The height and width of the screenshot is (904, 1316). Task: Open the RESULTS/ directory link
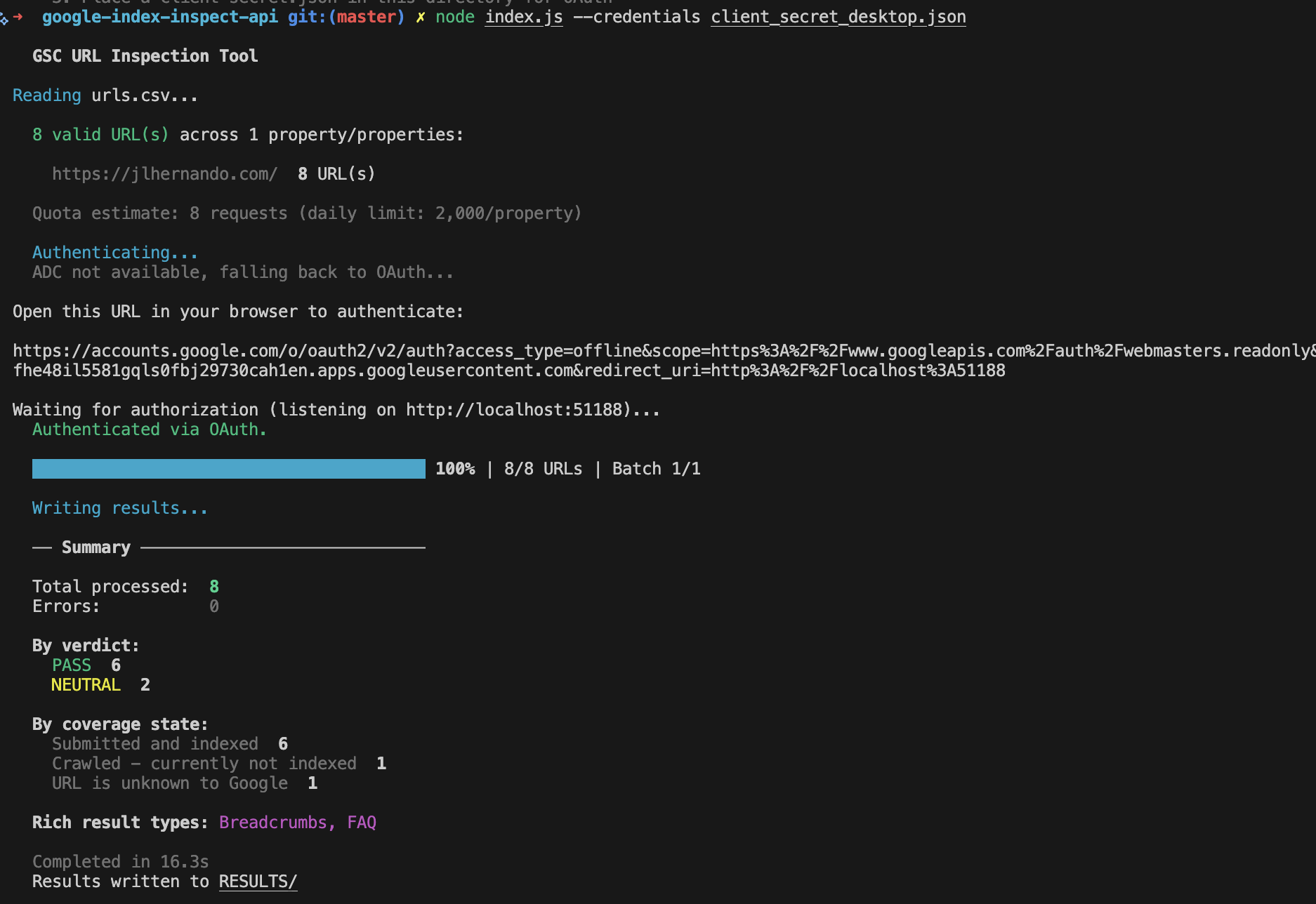point(258,882)
